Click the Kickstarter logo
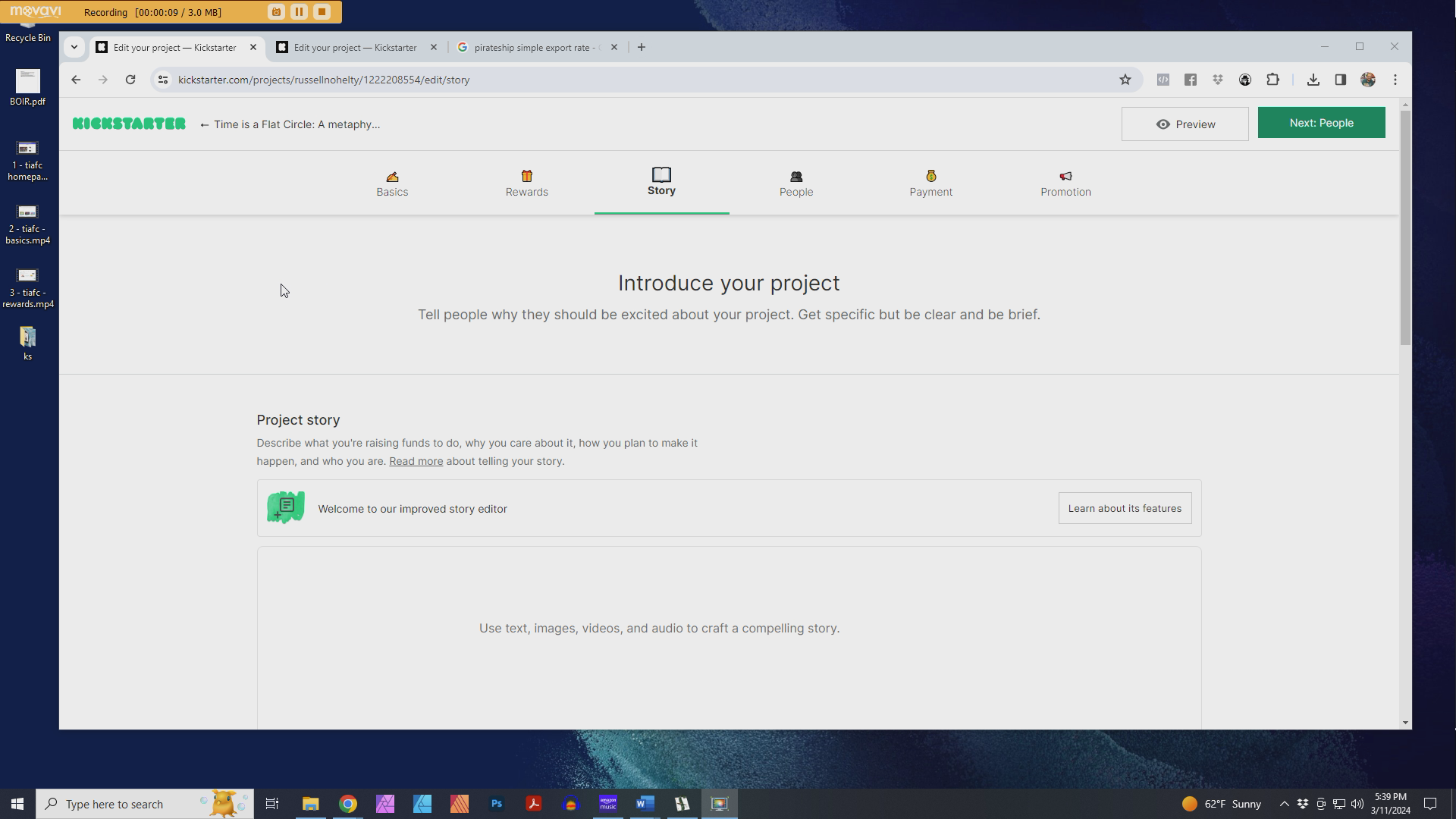This screenshot has height=819, width=1456. (x=129, y=124)
